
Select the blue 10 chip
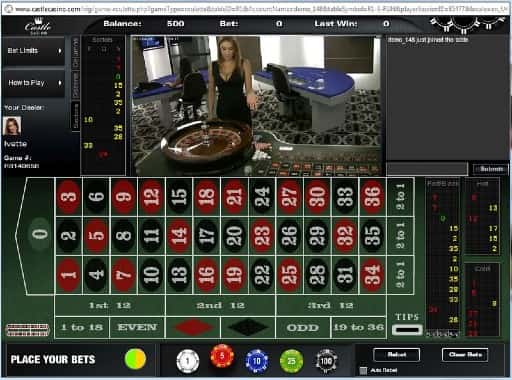tap(257, 361)
